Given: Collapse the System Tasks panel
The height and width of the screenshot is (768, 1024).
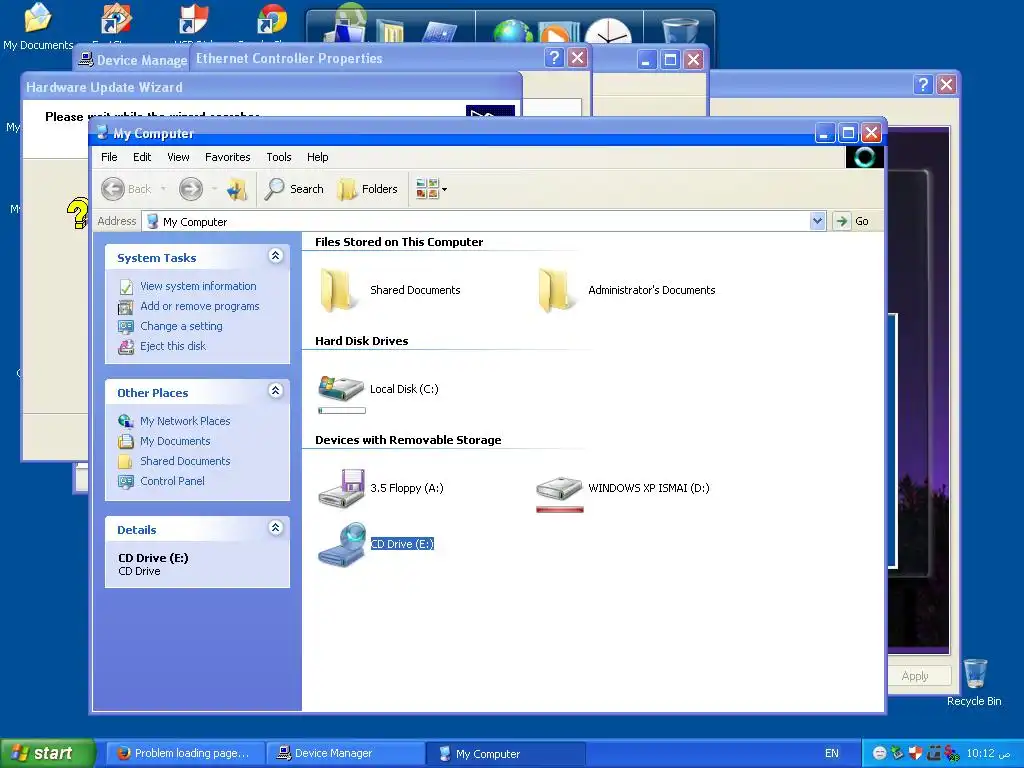Looking at the screenshot, I should click(276, 256).
